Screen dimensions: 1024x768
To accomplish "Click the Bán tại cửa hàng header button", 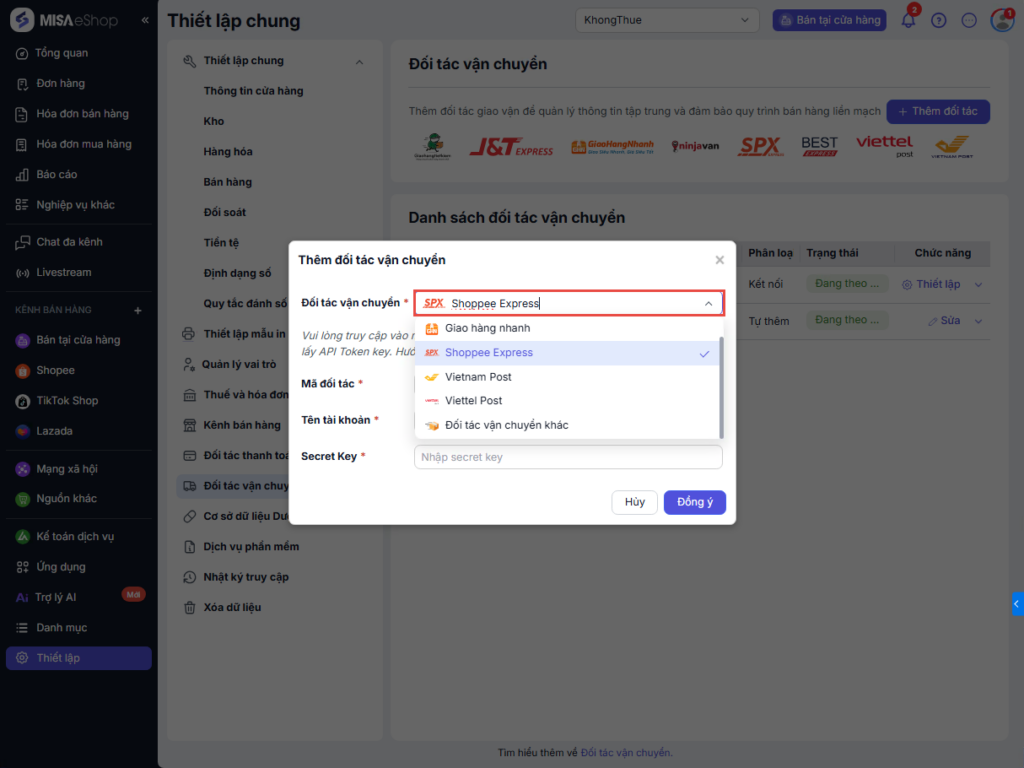I will pyautogui.click(x=829, y=20).
